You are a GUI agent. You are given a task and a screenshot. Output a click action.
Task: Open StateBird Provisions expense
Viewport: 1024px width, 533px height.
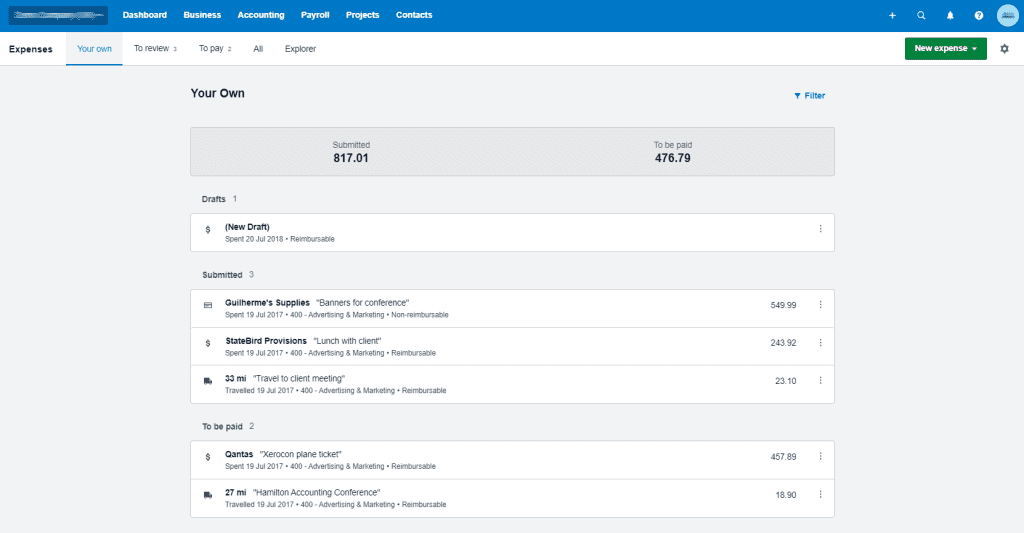click(x=512, y=346)
